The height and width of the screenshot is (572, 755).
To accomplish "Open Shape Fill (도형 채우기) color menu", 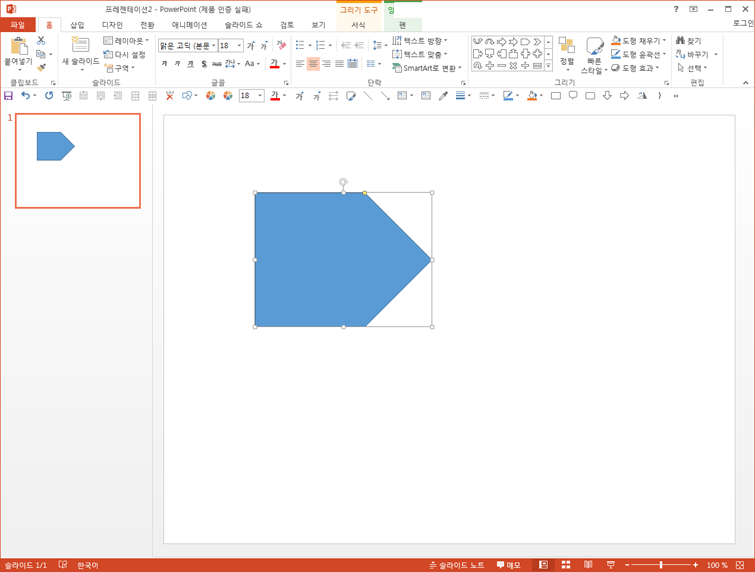I will pos(638,41).
